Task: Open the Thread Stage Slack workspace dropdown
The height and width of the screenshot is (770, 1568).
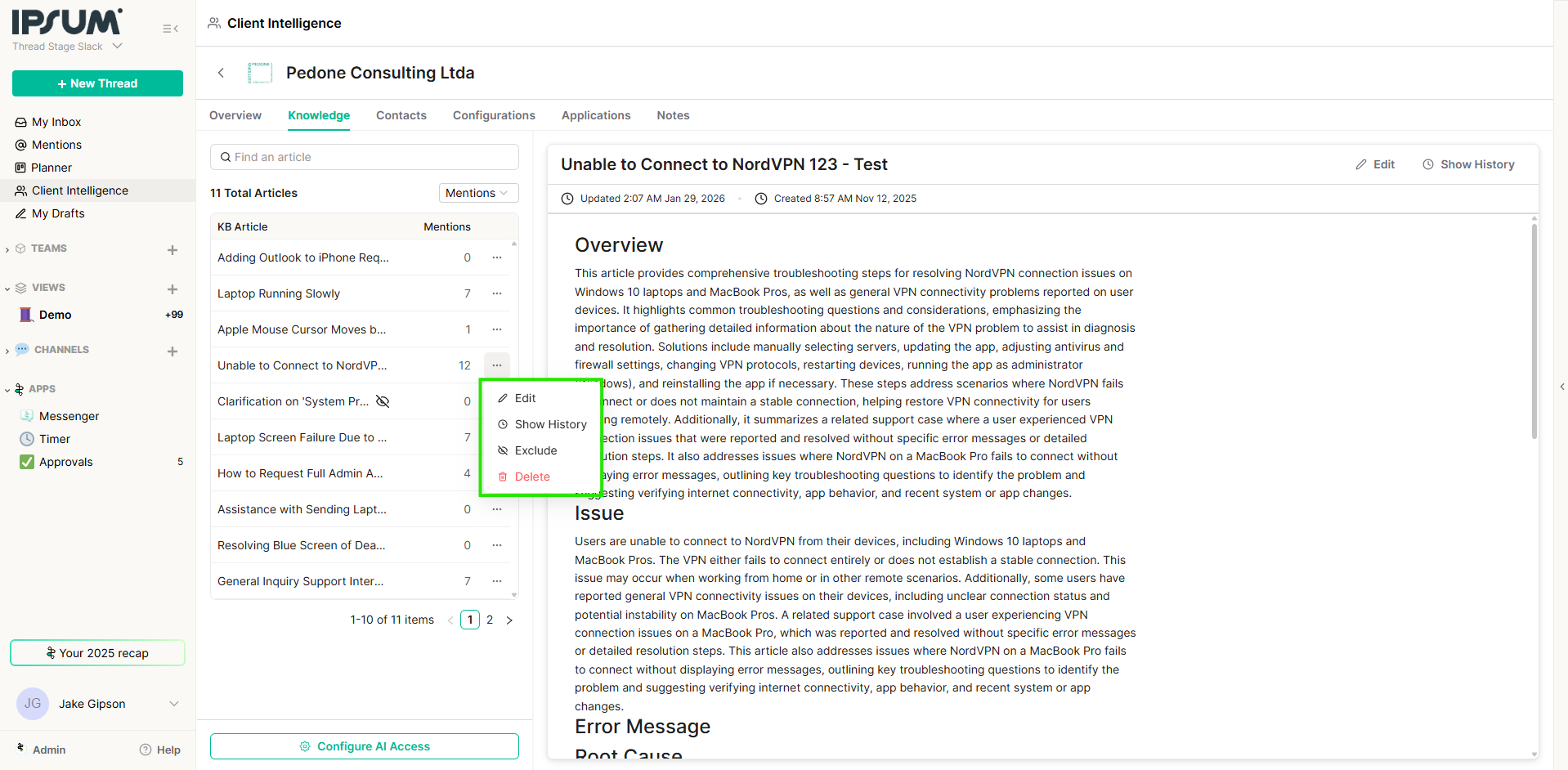Action: point(117,47)
